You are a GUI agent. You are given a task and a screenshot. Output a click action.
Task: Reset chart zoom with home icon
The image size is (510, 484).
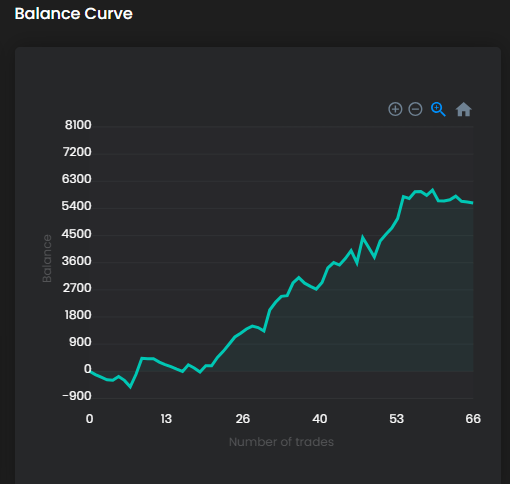pyautogui.click(x=464, y=109)
